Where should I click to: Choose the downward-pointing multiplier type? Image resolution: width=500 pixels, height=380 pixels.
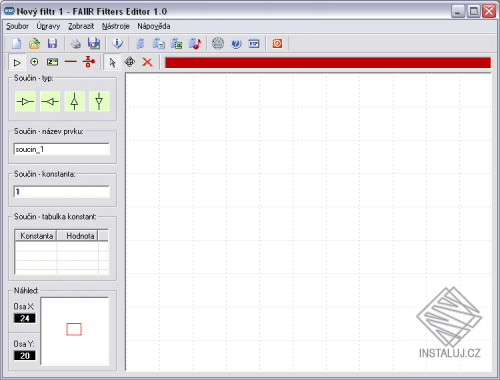(99, 101)
